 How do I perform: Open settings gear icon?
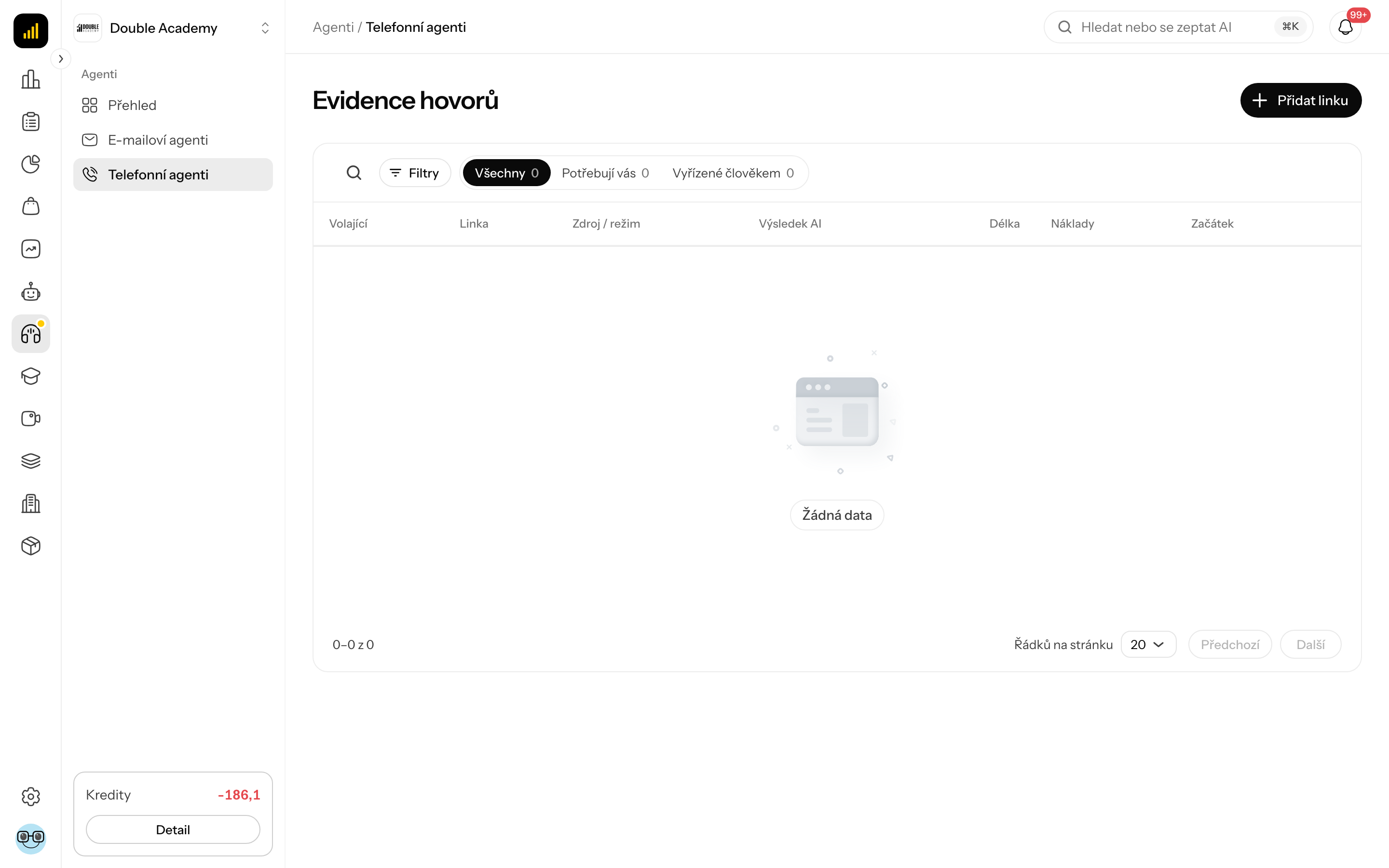point(30,796)
